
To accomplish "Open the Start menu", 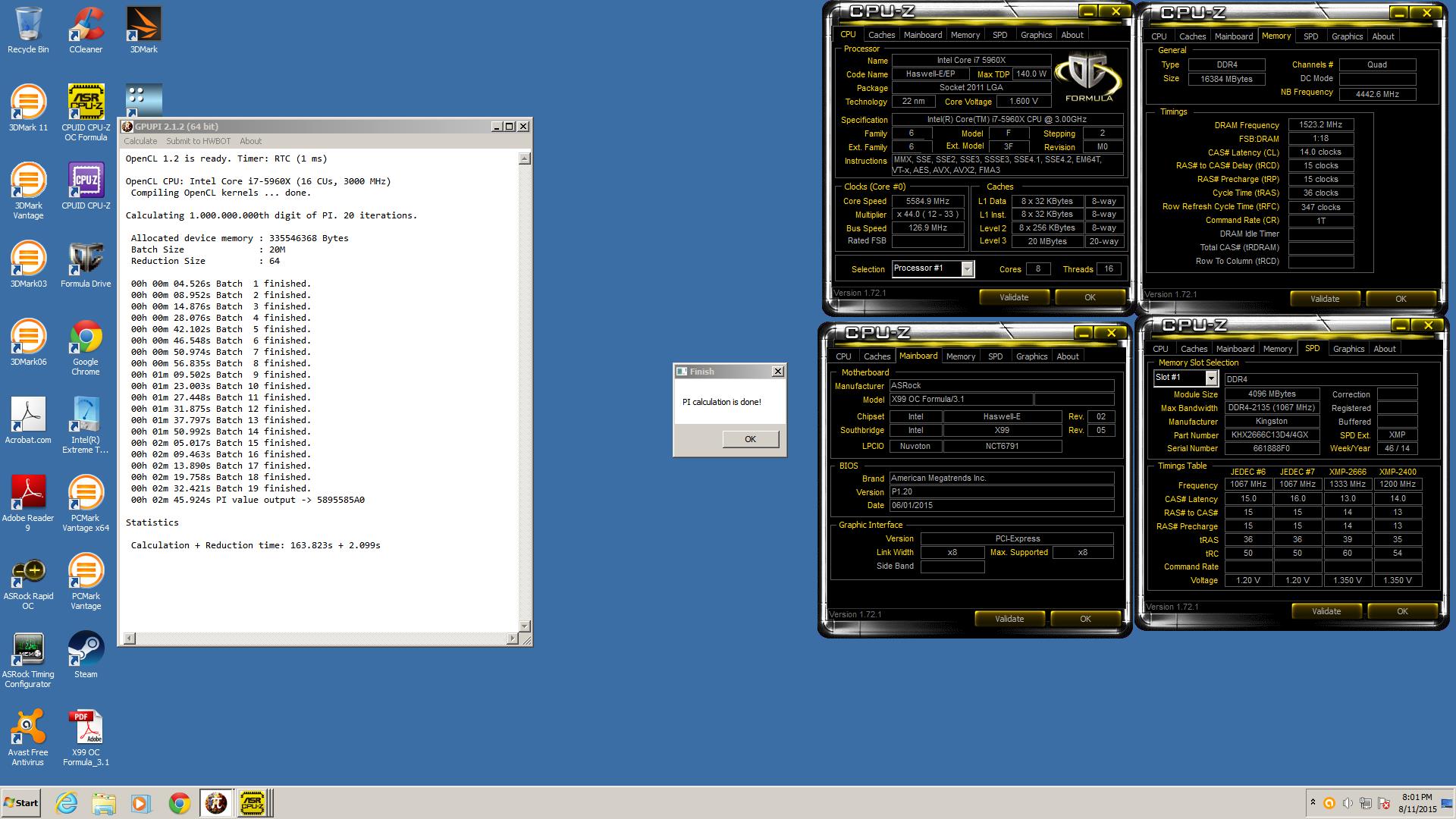I will point(21,802).
